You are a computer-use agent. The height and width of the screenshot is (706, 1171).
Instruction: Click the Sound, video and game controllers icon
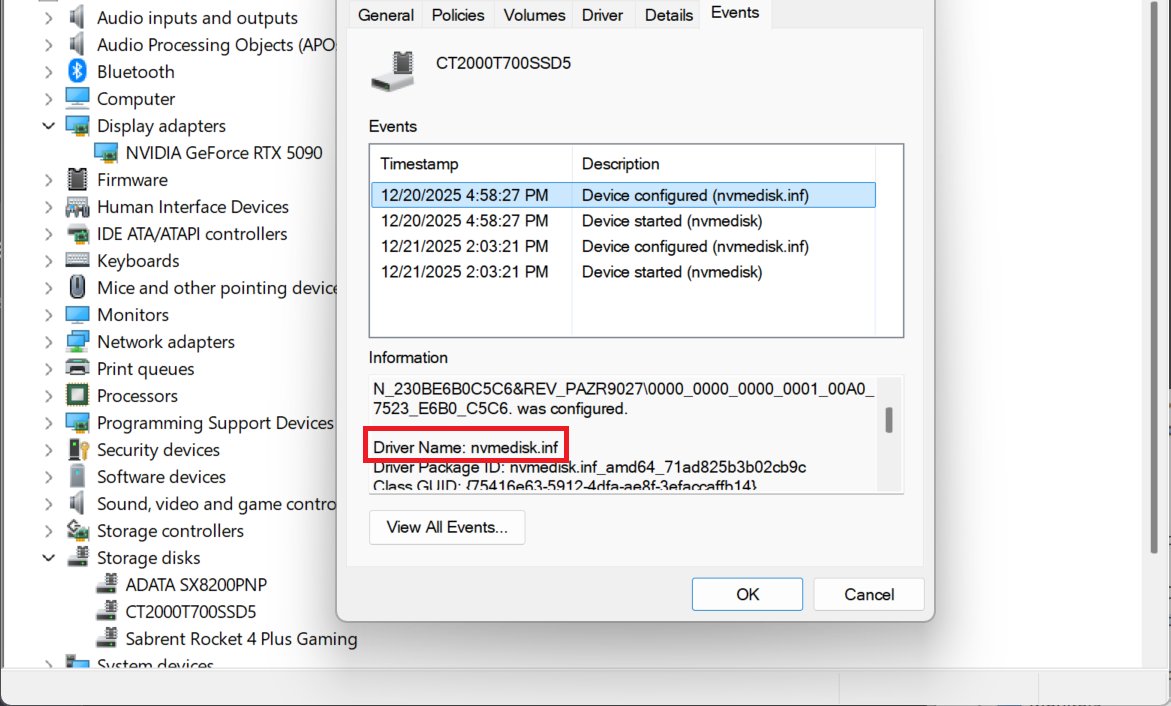point(77,503)
